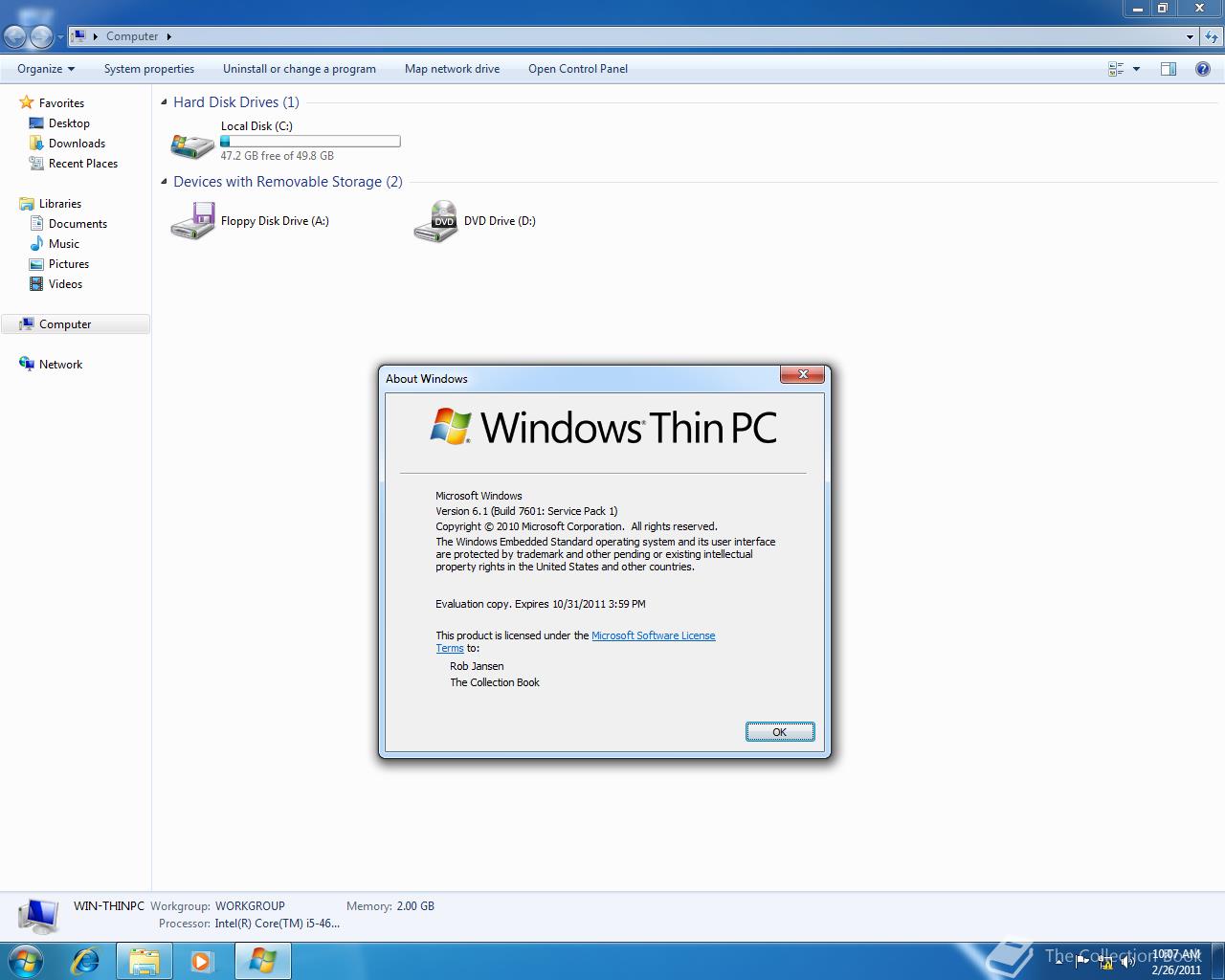
Task: Show hidden tray icons arrow
Action: coord(1058,961)
